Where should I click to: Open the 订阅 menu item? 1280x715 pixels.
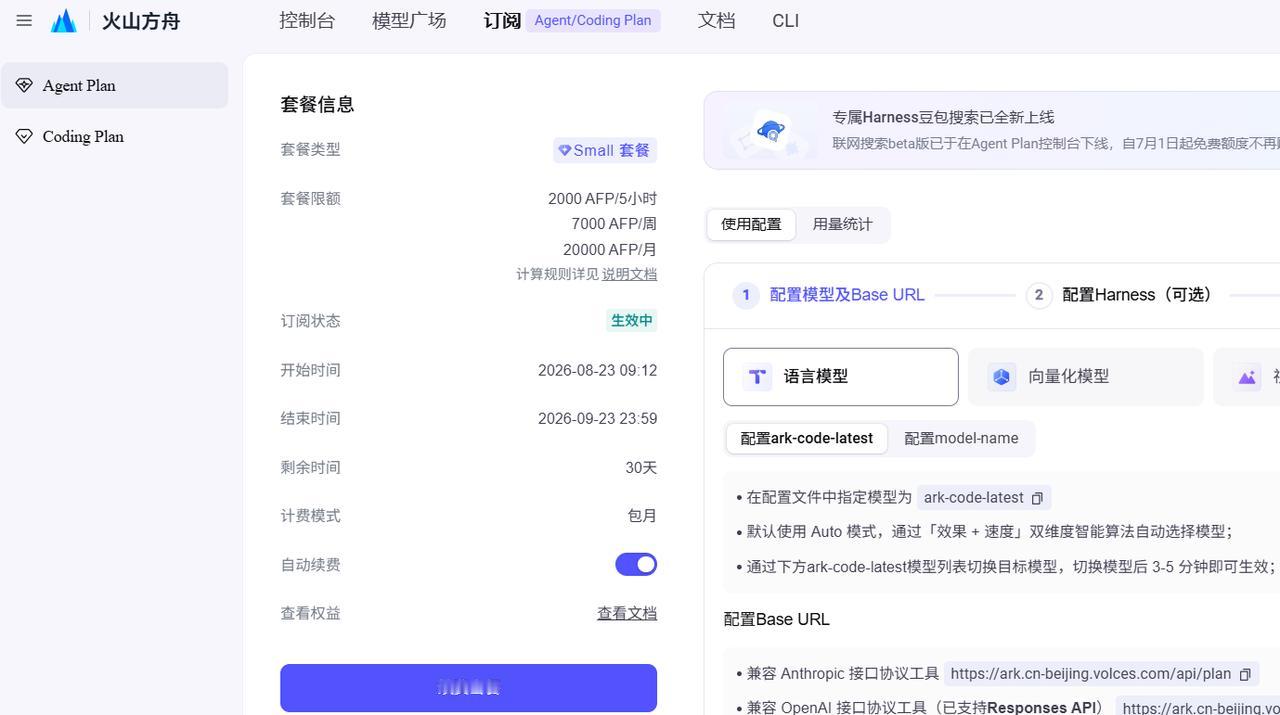click(502, 20)
